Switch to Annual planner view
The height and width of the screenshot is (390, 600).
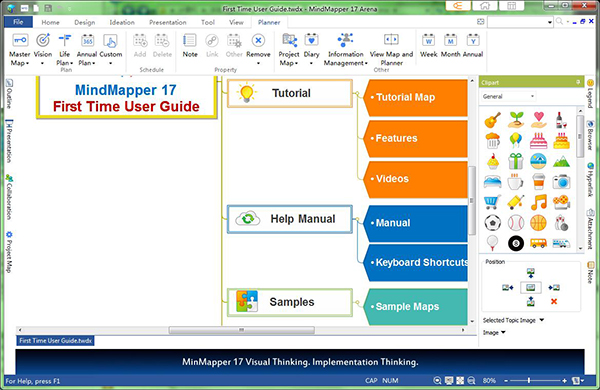click(473, 46)
